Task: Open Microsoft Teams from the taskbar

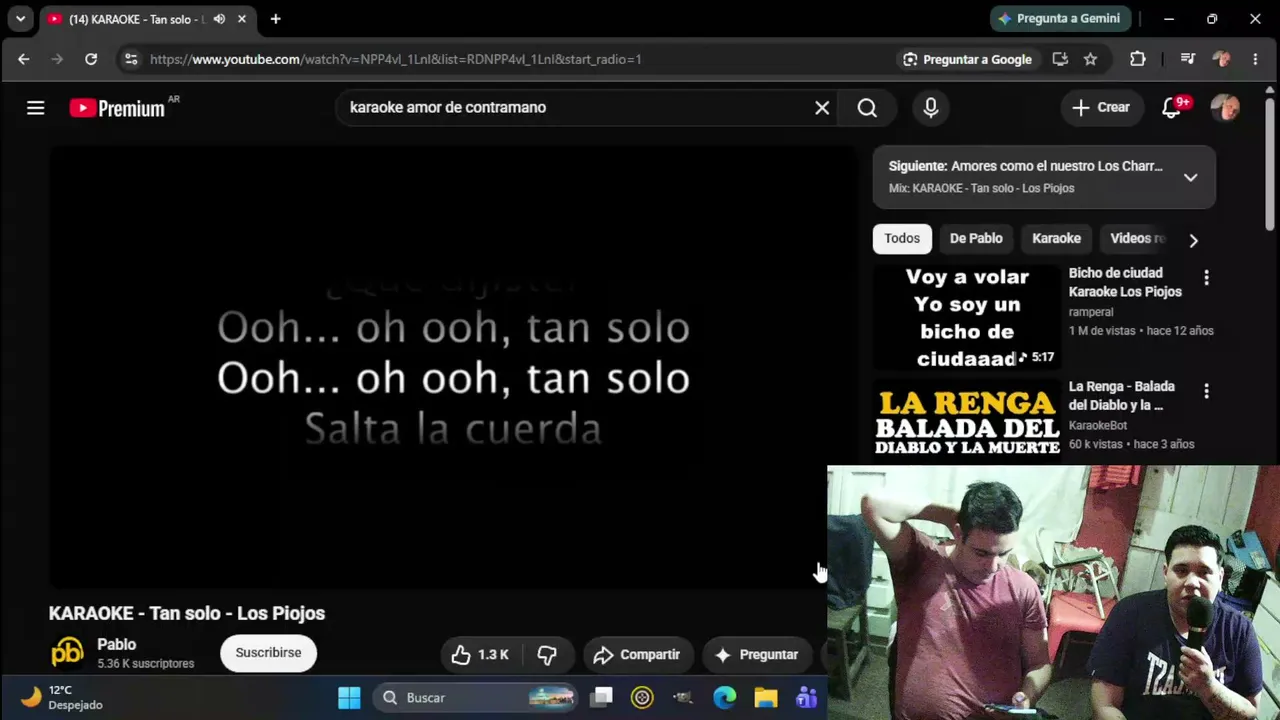Action: (806, 698)
